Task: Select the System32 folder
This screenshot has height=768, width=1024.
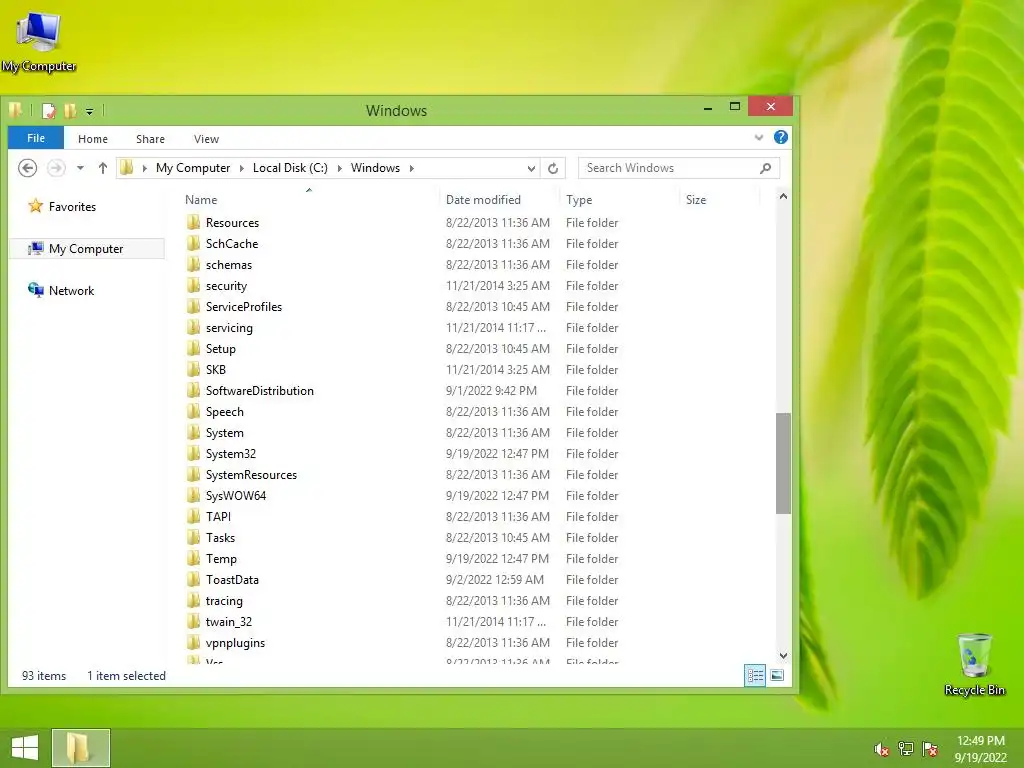Action: pyautogui.click(x=231, y=454)
